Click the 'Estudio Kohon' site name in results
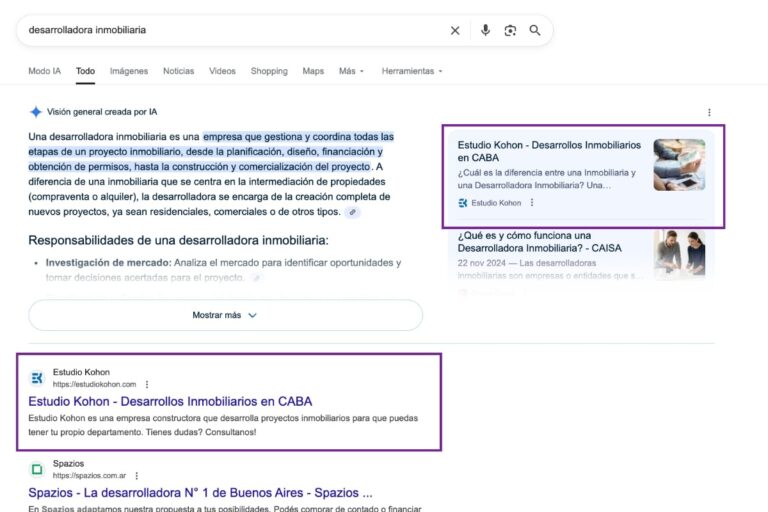The height and width of the screenshot is (512, 768). pyautogui.click(x=81, y=372)
